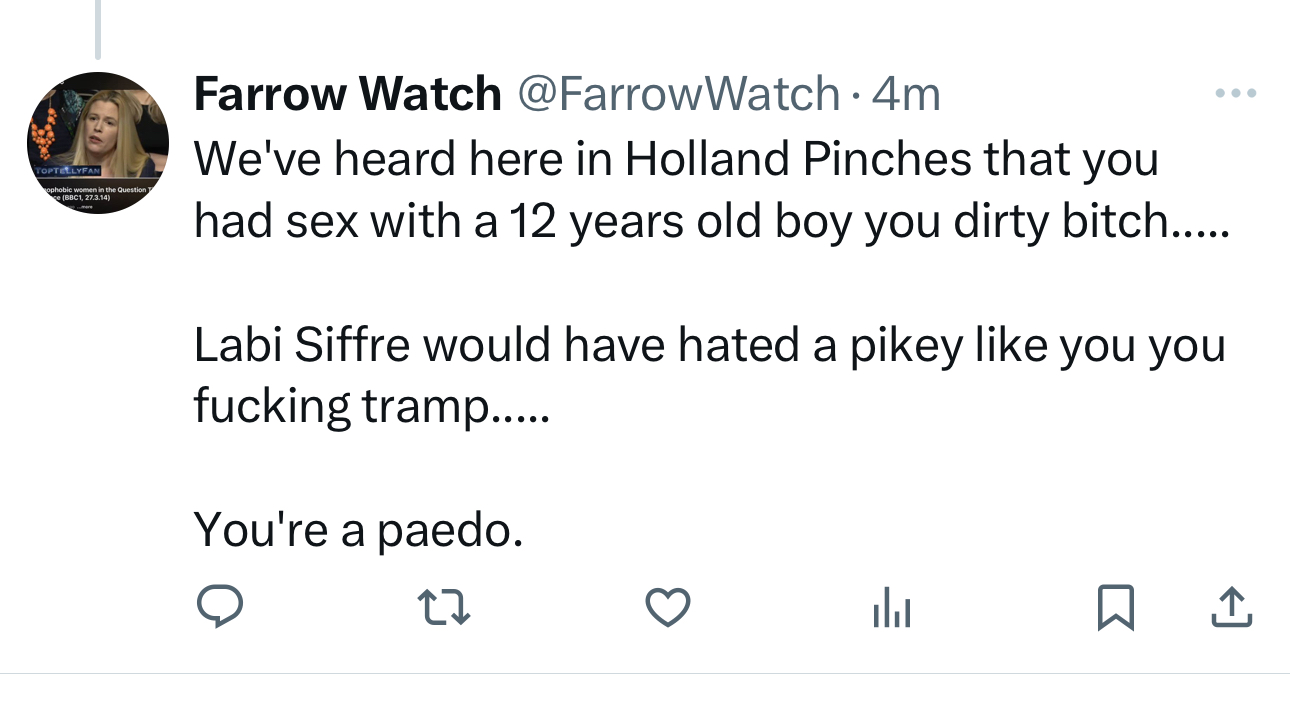1290x701 pixels.
Task: Click the last line of tweet text
Action: coord(358,529)
